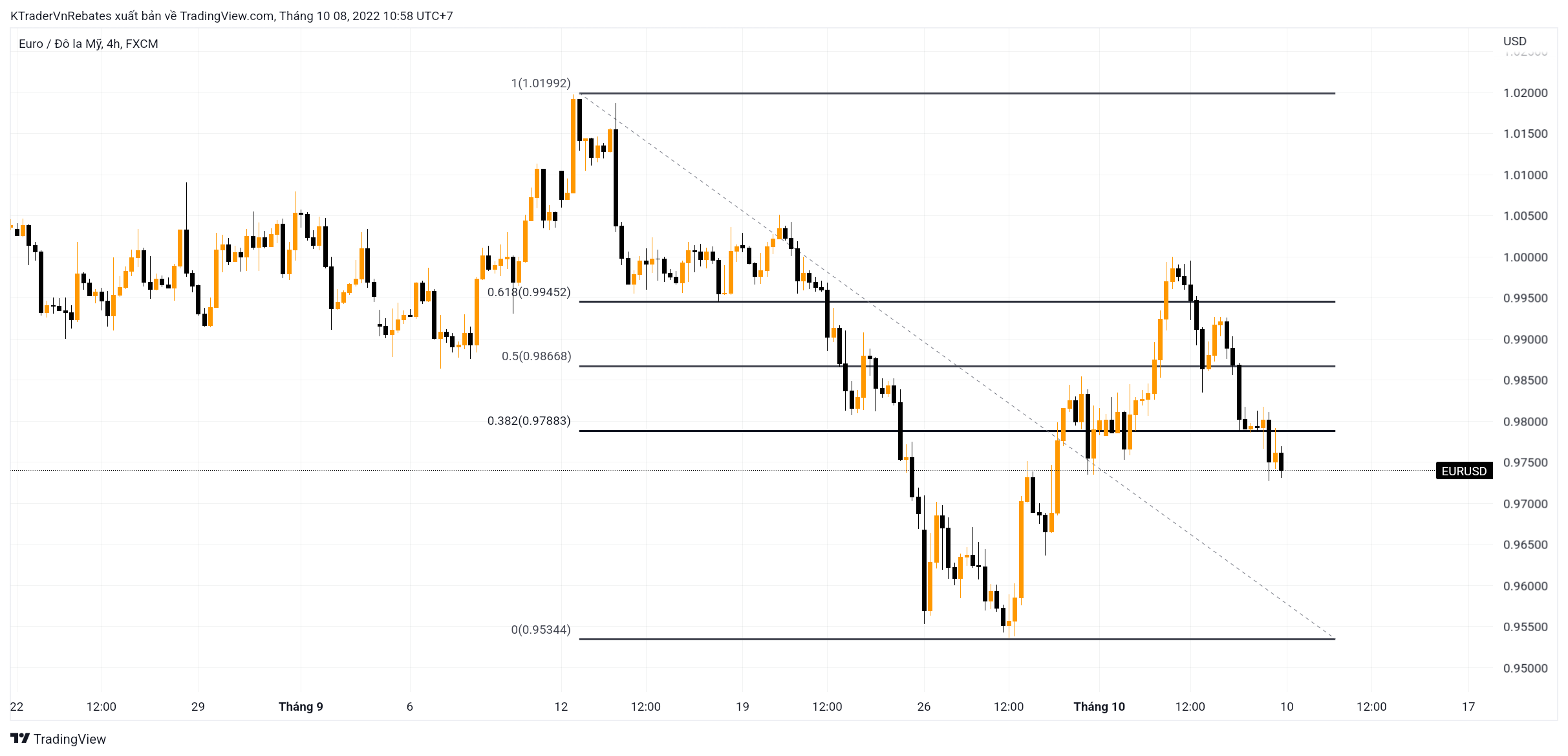Click the 1.02000 price axis label
The width and height of the screenshot is (1568, 756).
1525,93
